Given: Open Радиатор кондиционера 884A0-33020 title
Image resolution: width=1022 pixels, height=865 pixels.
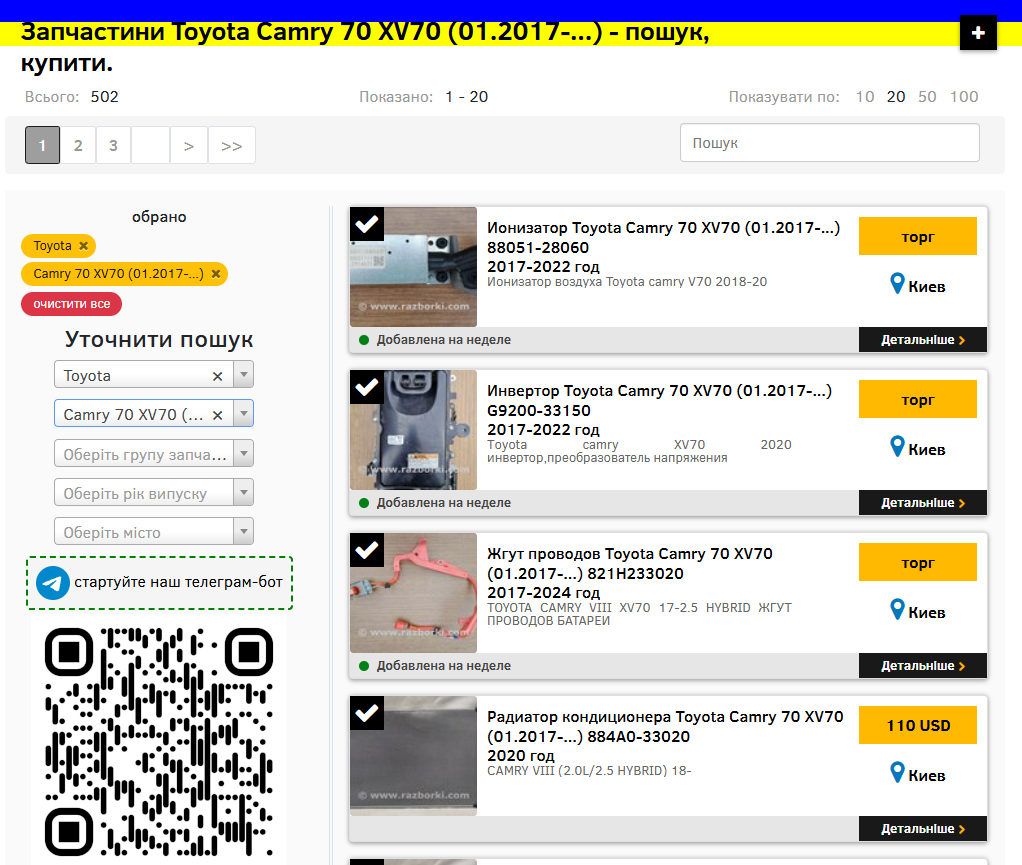Looking at the screenshot, I should click(x=665, y=726).
